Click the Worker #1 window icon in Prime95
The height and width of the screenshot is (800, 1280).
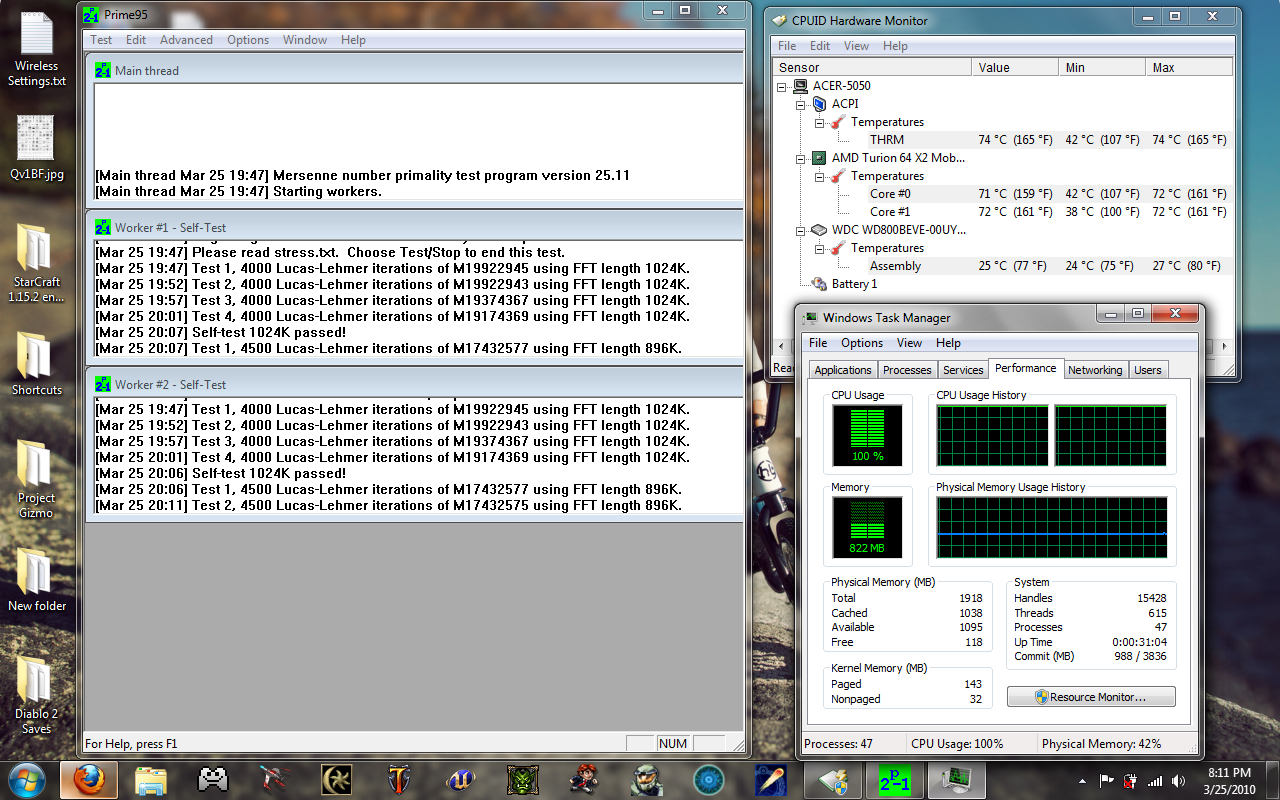click(x=103, y=228)
